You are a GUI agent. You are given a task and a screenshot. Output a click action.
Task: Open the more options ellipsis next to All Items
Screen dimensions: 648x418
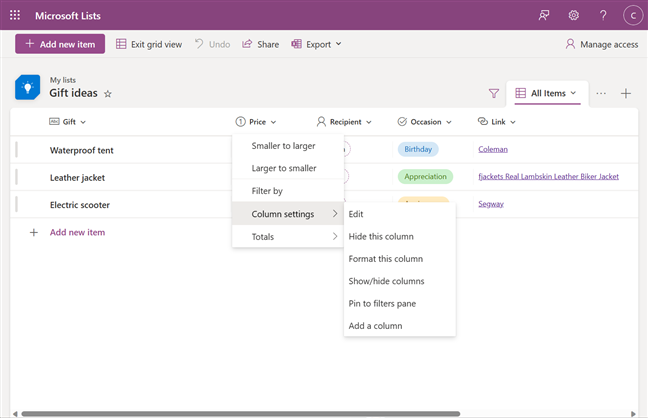(x=601, y=93)
